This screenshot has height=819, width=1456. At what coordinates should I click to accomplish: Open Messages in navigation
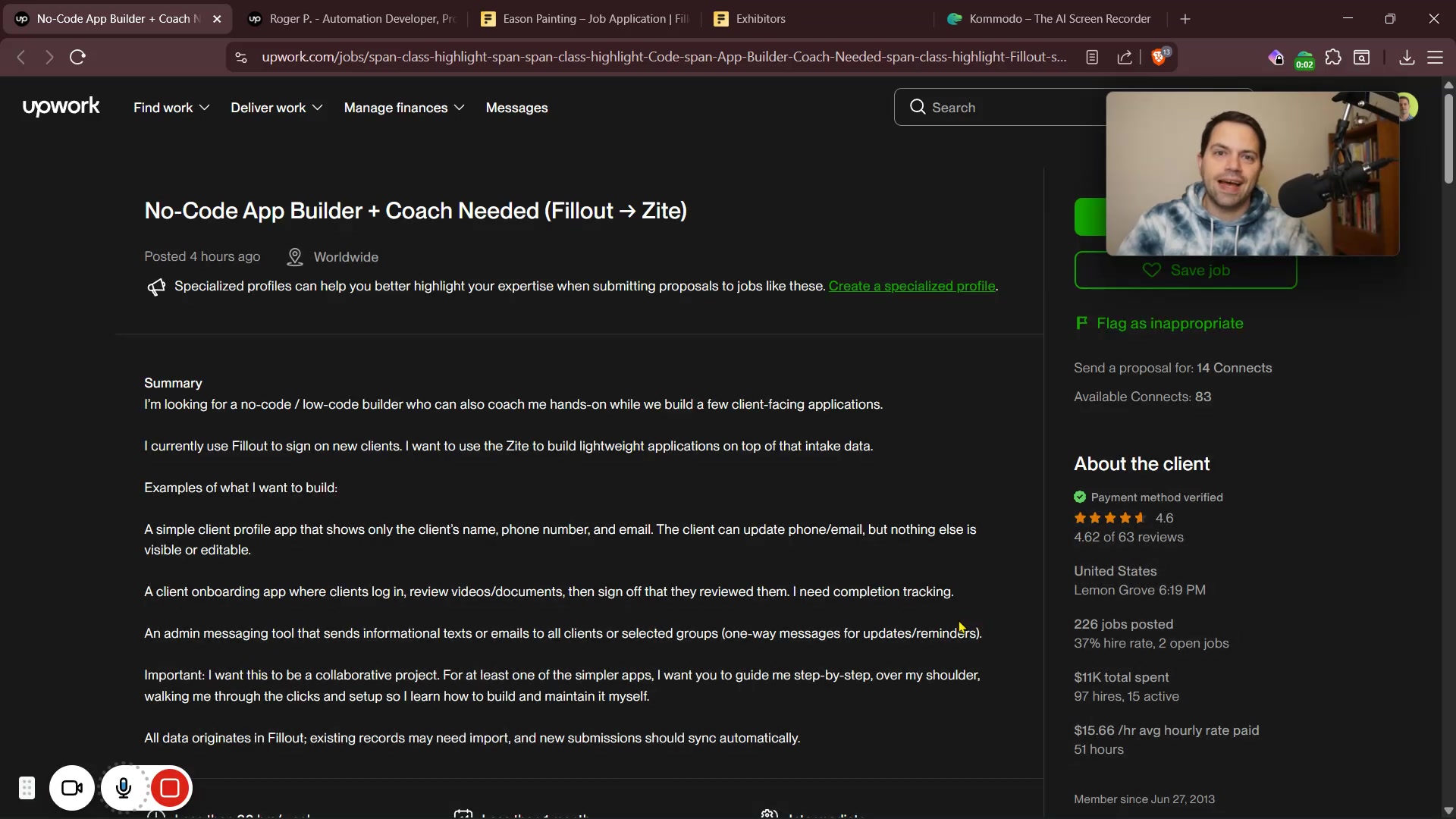[x=516, y=108]
